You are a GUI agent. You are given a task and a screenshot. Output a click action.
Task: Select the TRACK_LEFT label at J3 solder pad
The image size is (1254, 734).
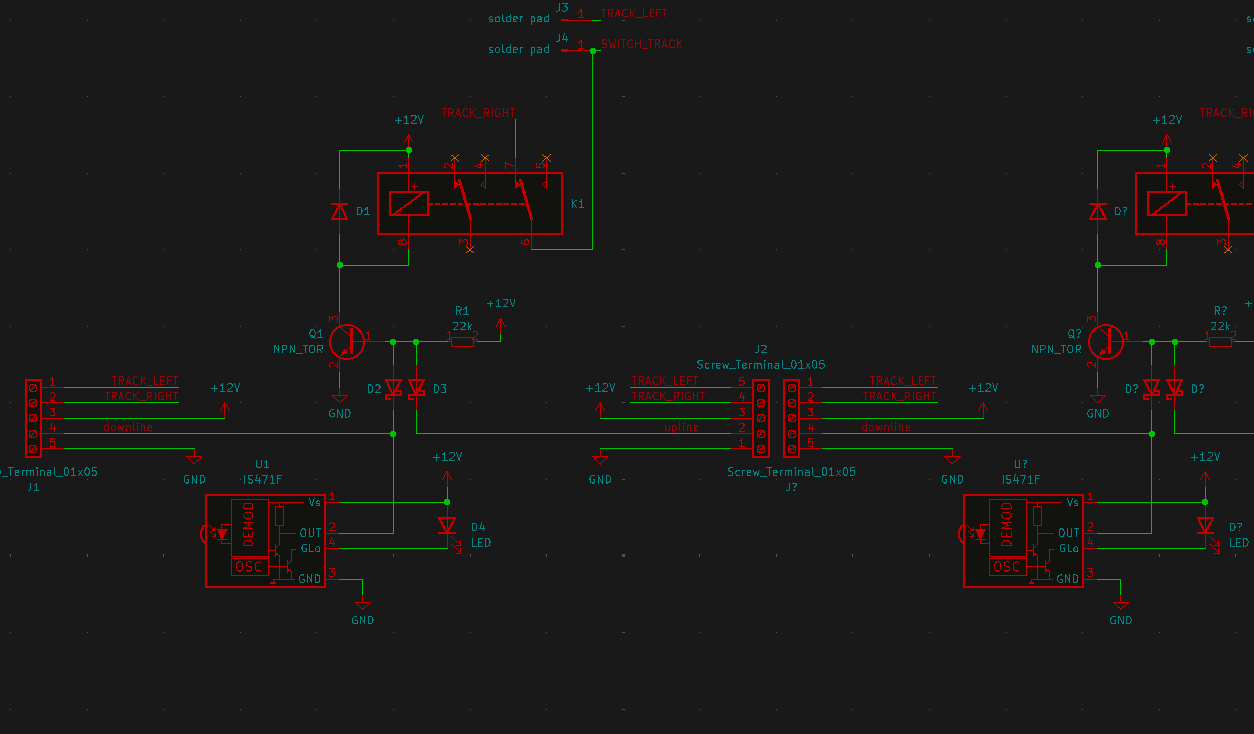click(x=633, y=14)
